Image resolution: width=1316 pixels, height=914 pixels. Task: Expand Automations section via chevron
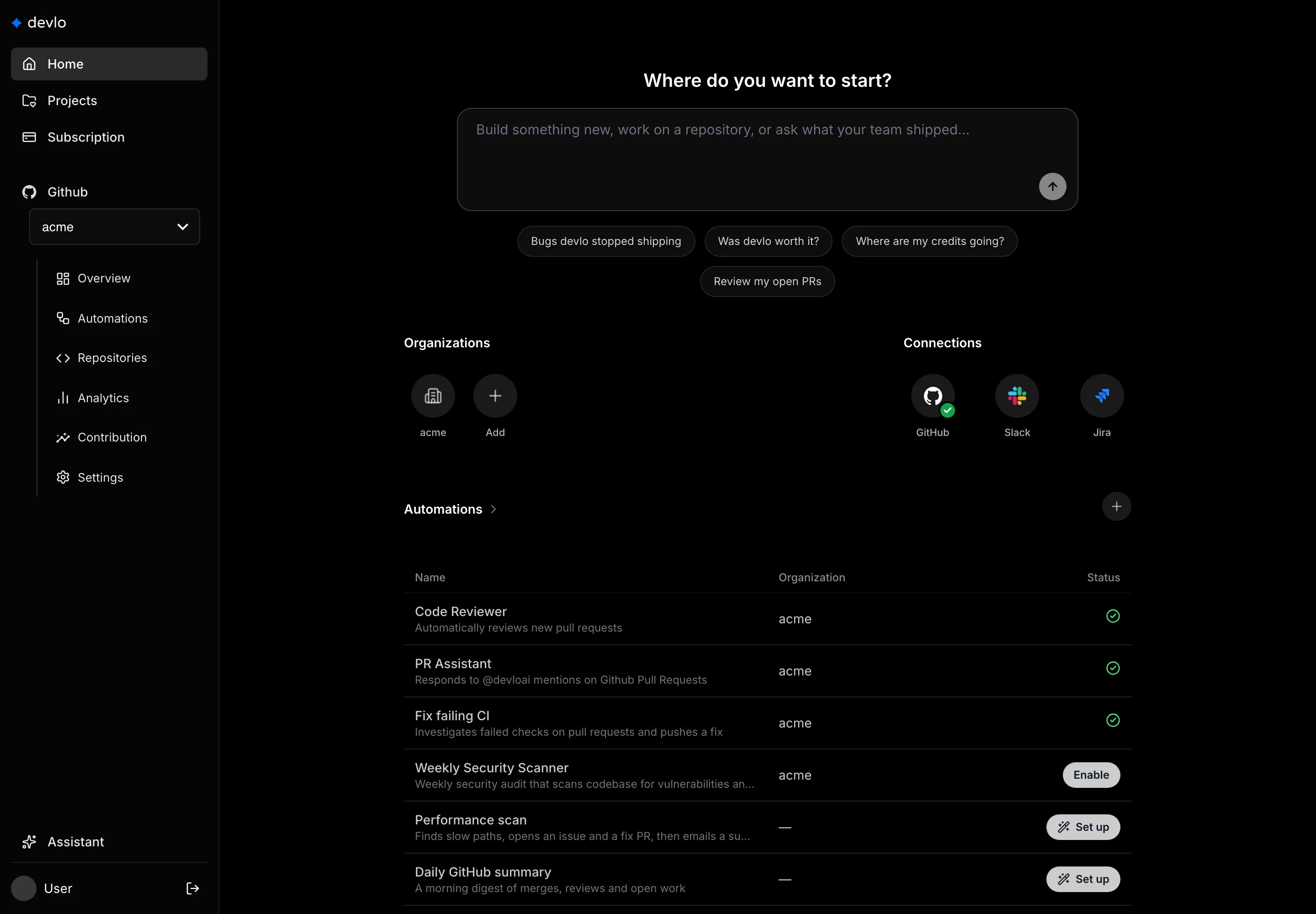[493, 509]
